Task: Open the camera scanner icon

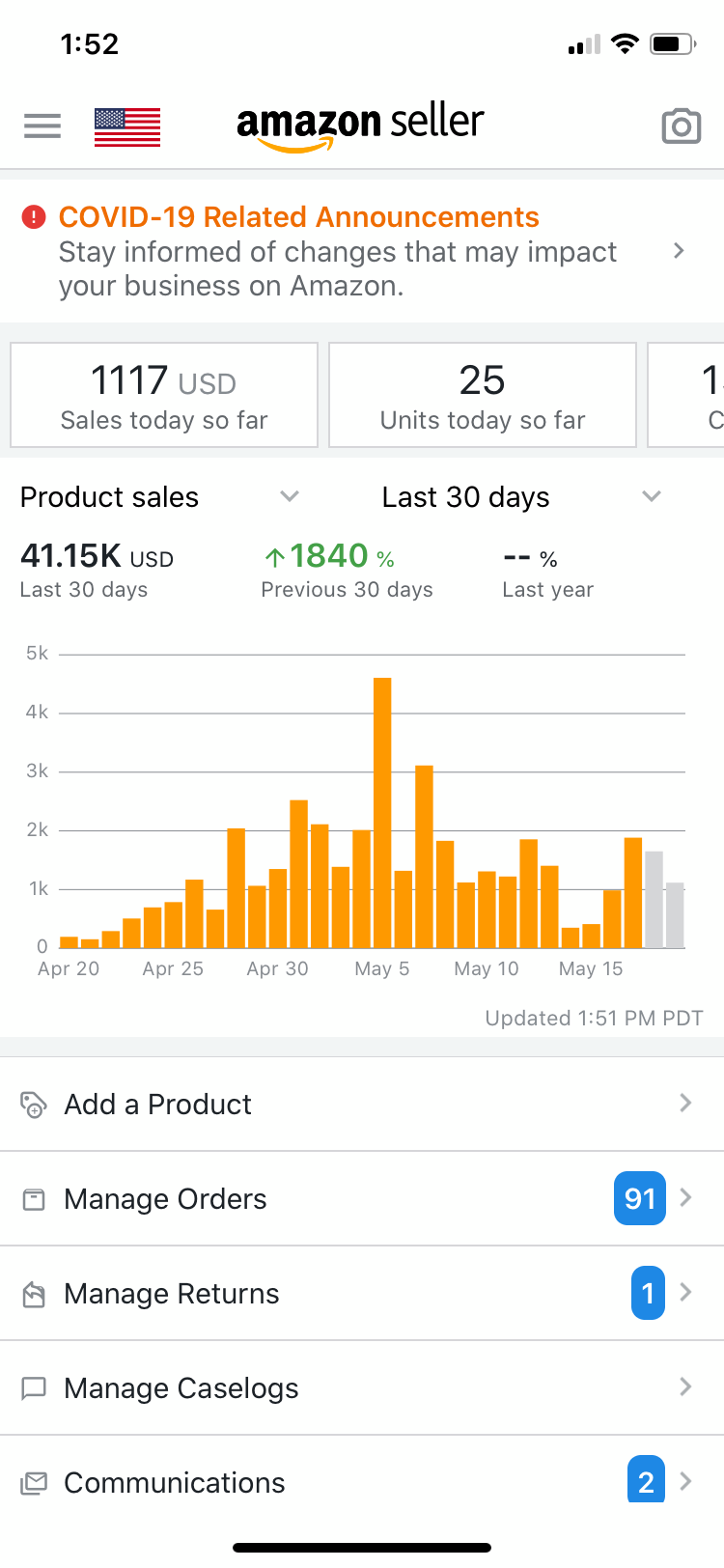Action: pyautogui.click(x=681, y=126)
